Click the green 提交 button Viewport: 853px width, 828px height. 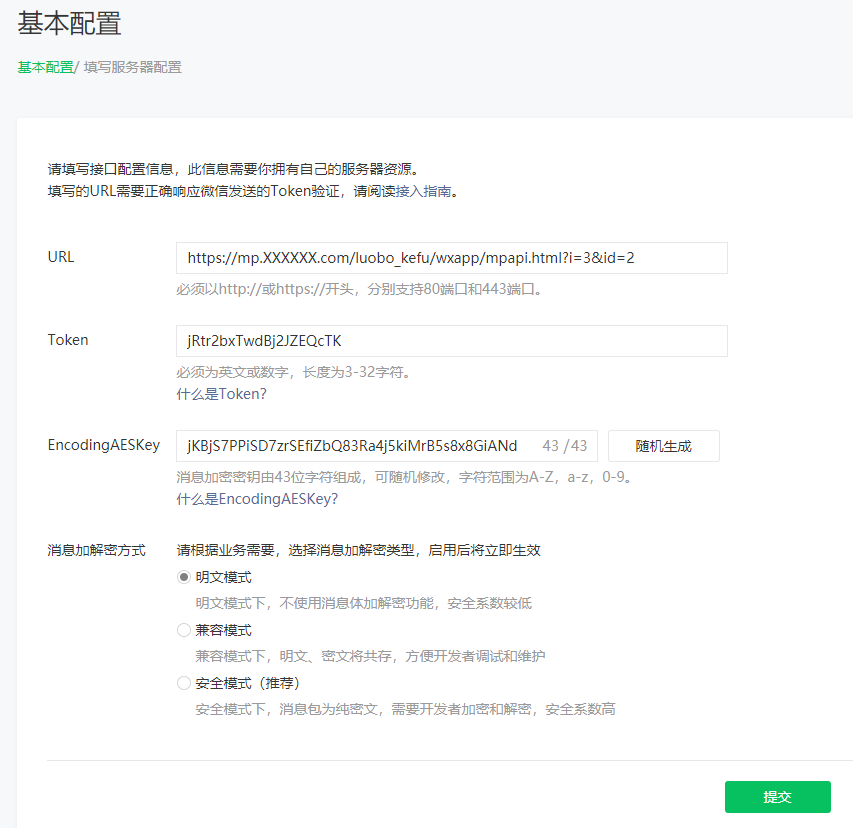(777, 797)
